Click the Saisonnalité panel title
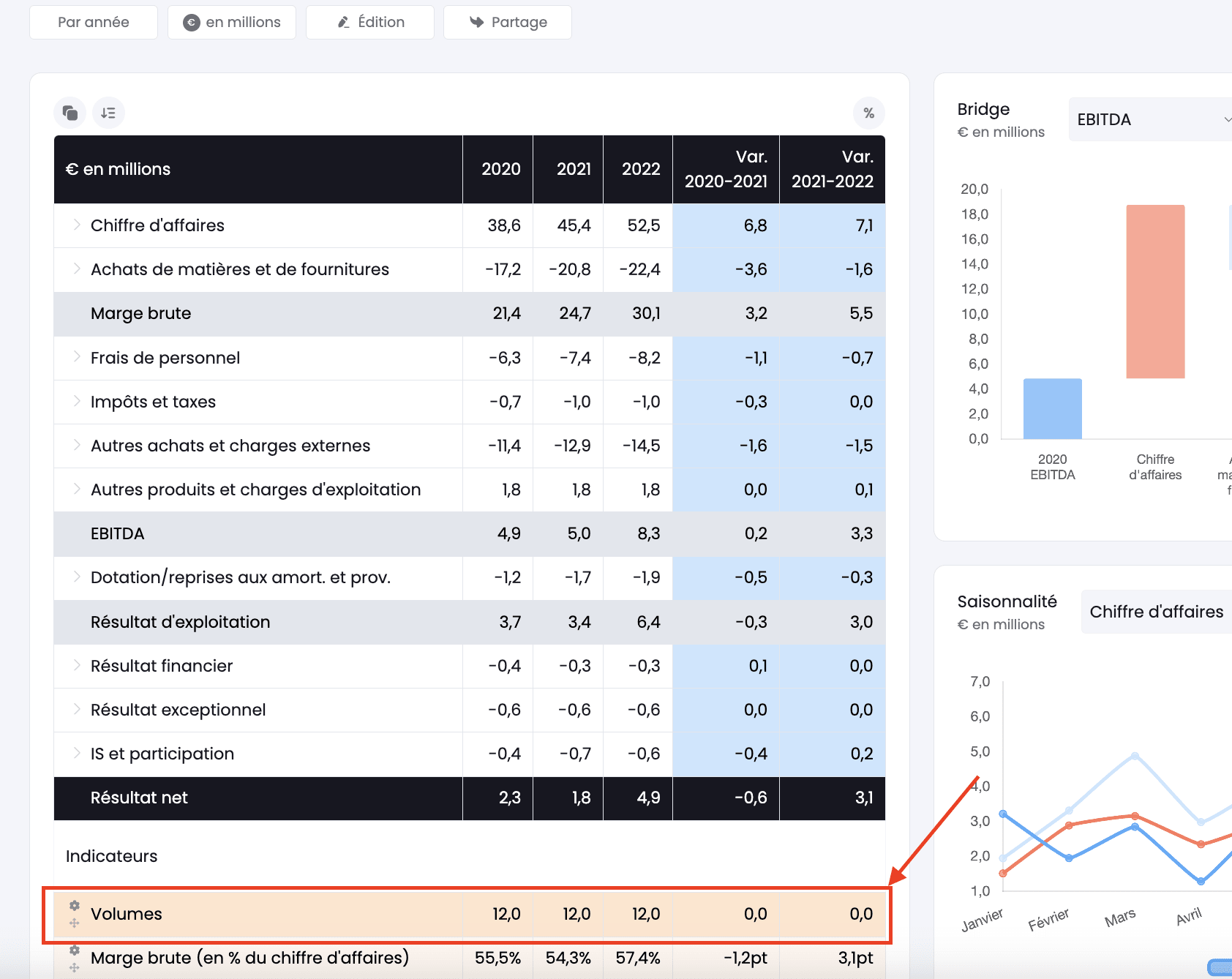This screenshot has width=1232, height=979. [x=1007, y=601]
